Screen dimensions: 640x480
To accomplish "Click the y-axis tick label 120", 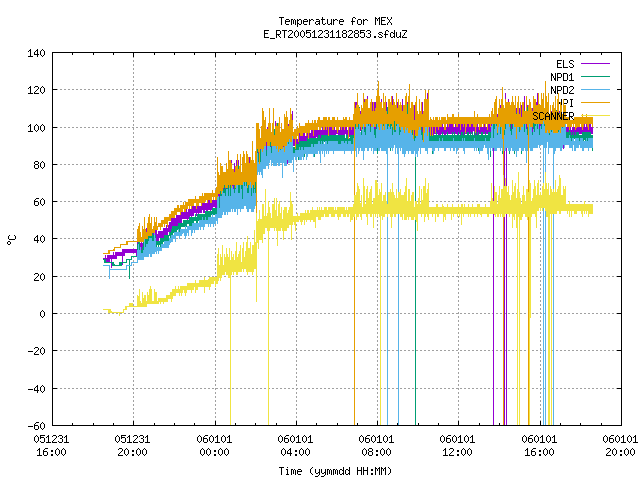I will coord(36,90).
